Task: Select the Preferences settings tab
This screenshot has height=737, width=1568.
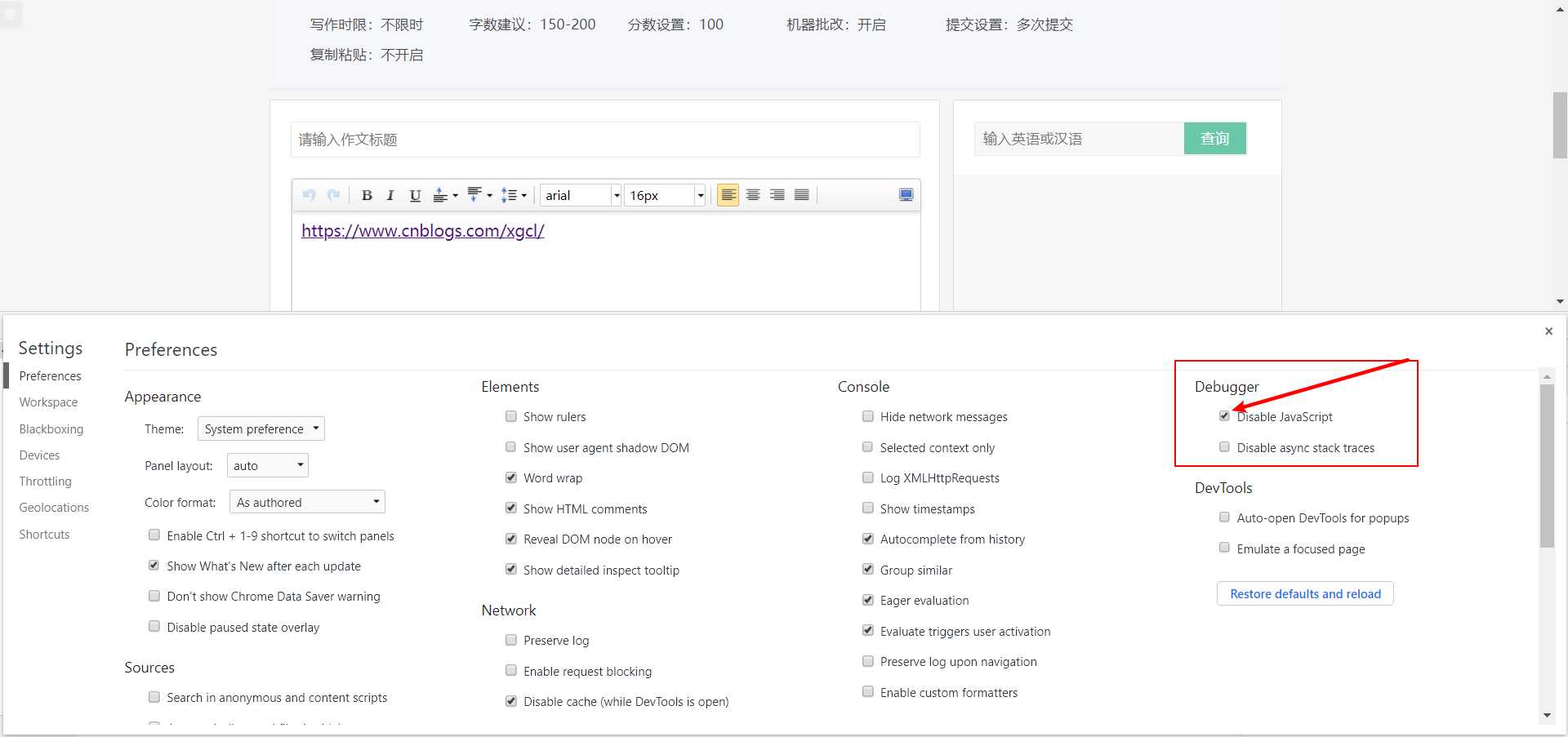Action: pyautogui.click(x=50, y=375)
